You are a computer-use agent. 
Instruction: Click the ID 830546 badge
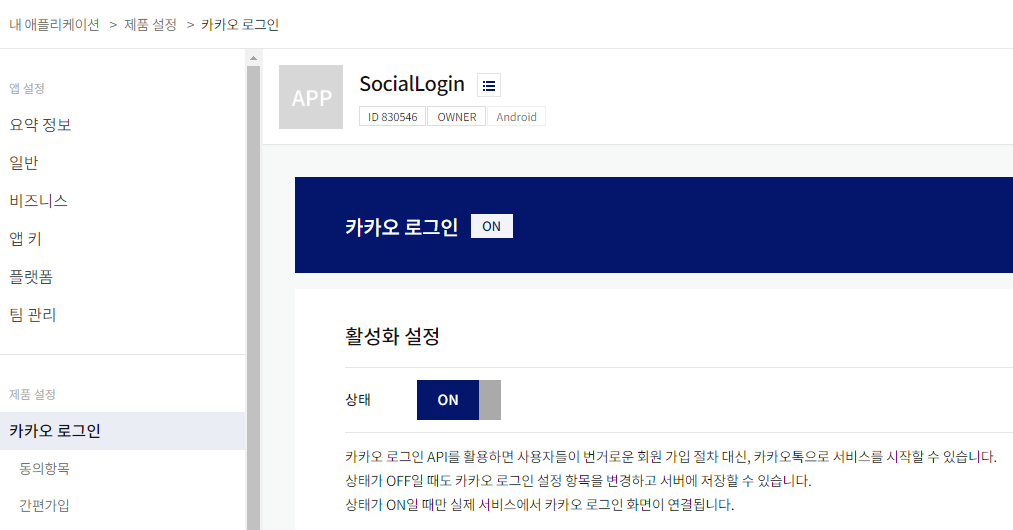click(x=392, y=117)
